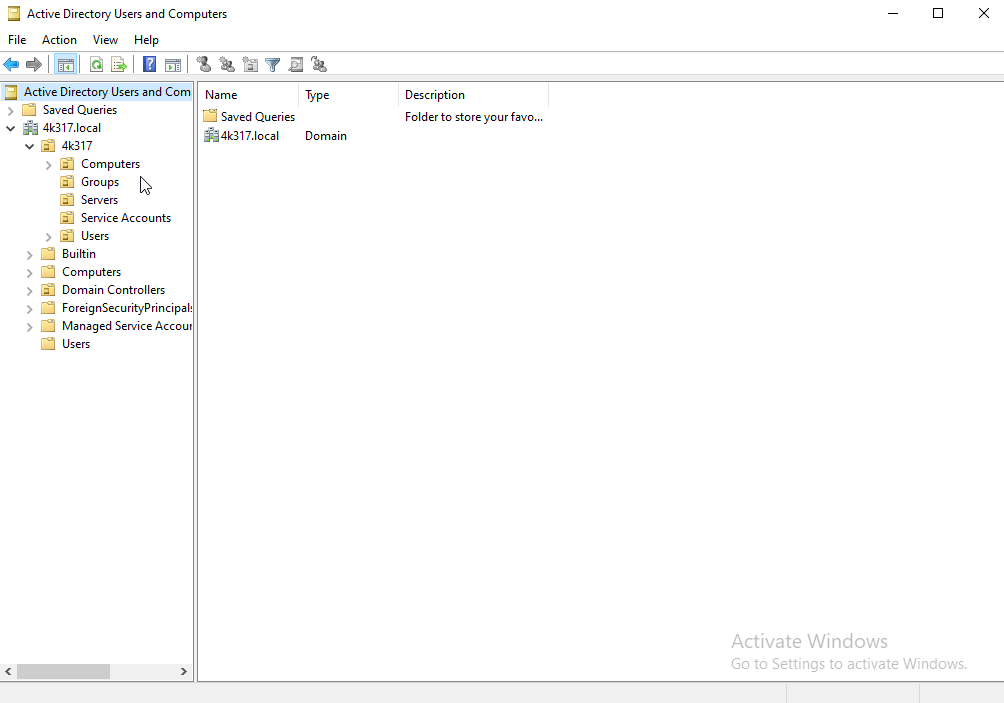Select 4k317.local entry in the list pane
The height and width of the screenshot is (703, 1004).
click(x=249, y=136)
